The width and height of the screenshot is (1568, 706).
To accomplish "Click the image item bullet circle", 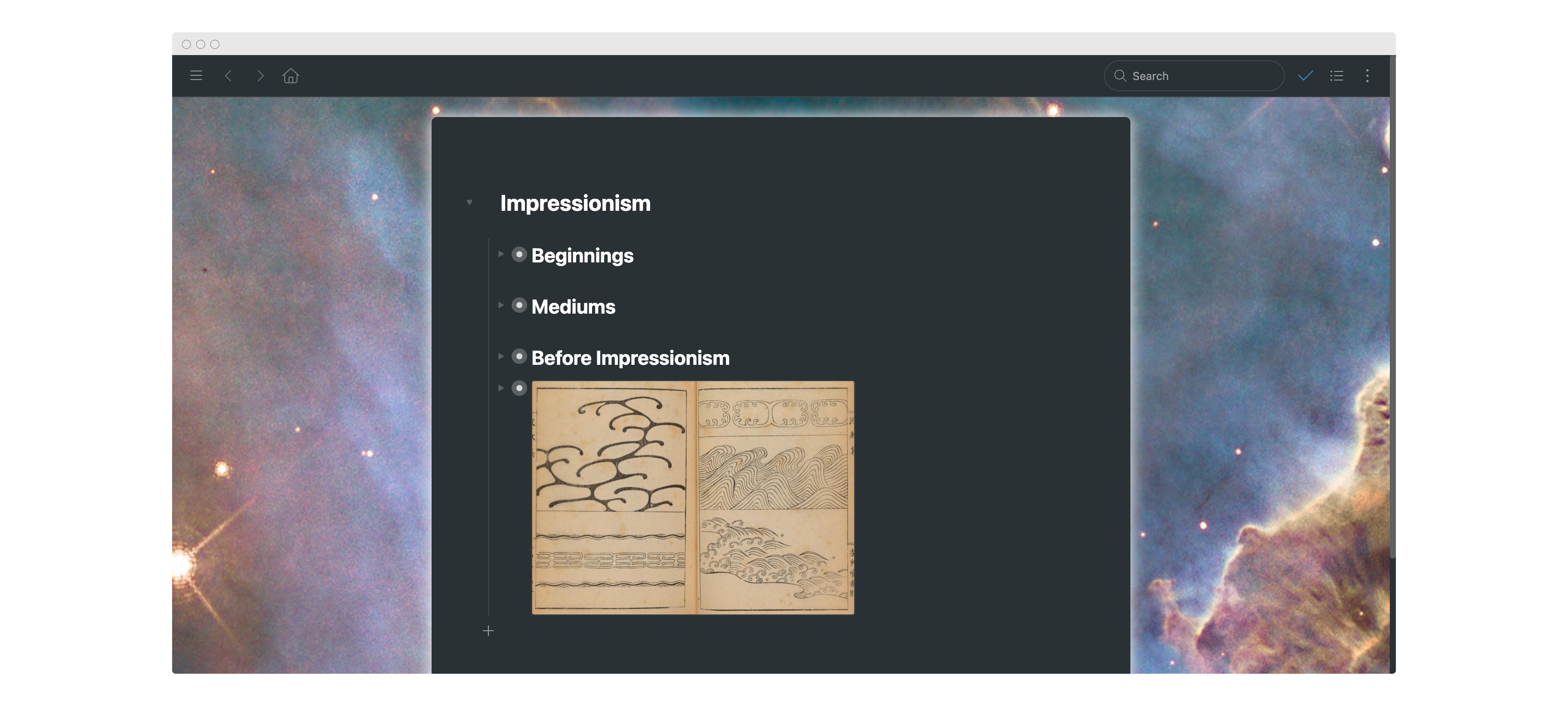I will coord(519,388).
